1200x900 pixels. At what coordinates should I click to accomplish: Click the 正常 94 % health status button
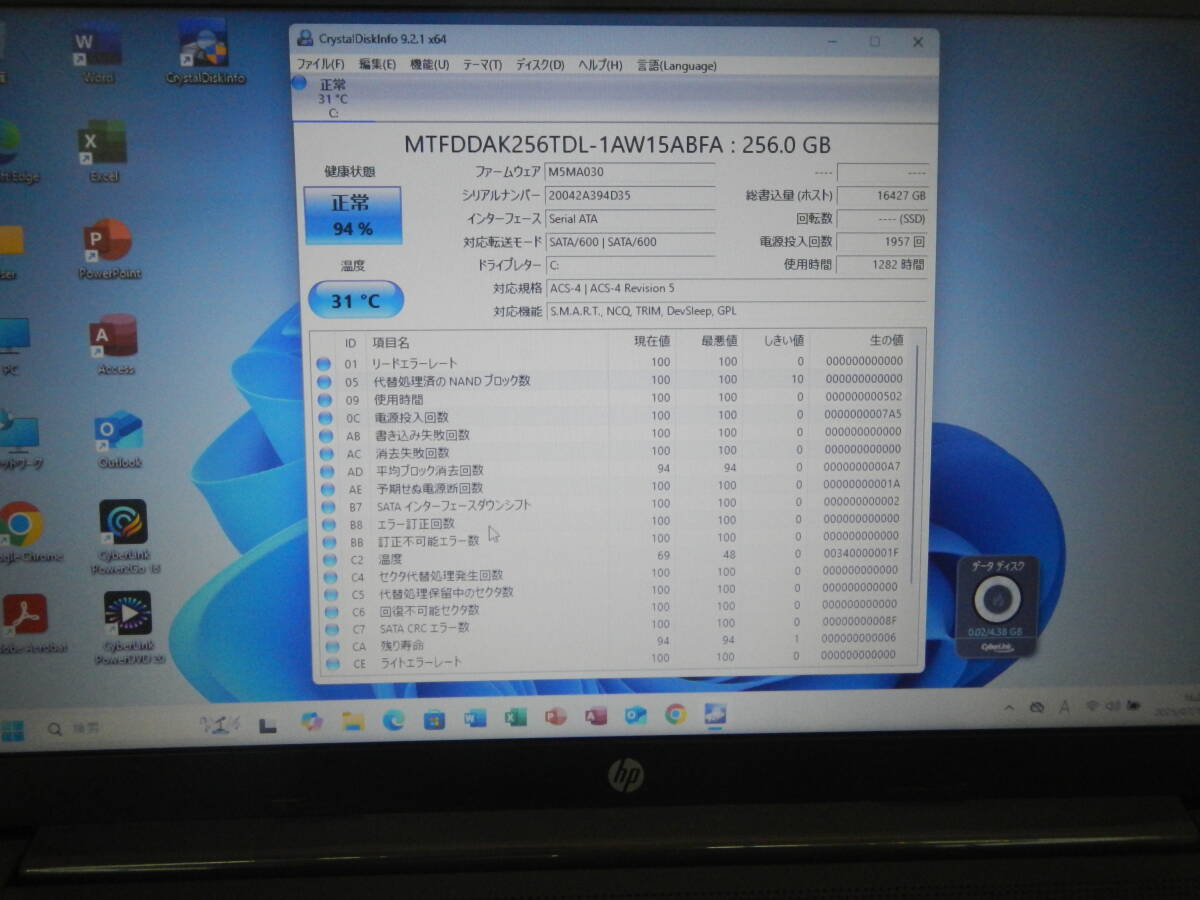tap(352, 215)
